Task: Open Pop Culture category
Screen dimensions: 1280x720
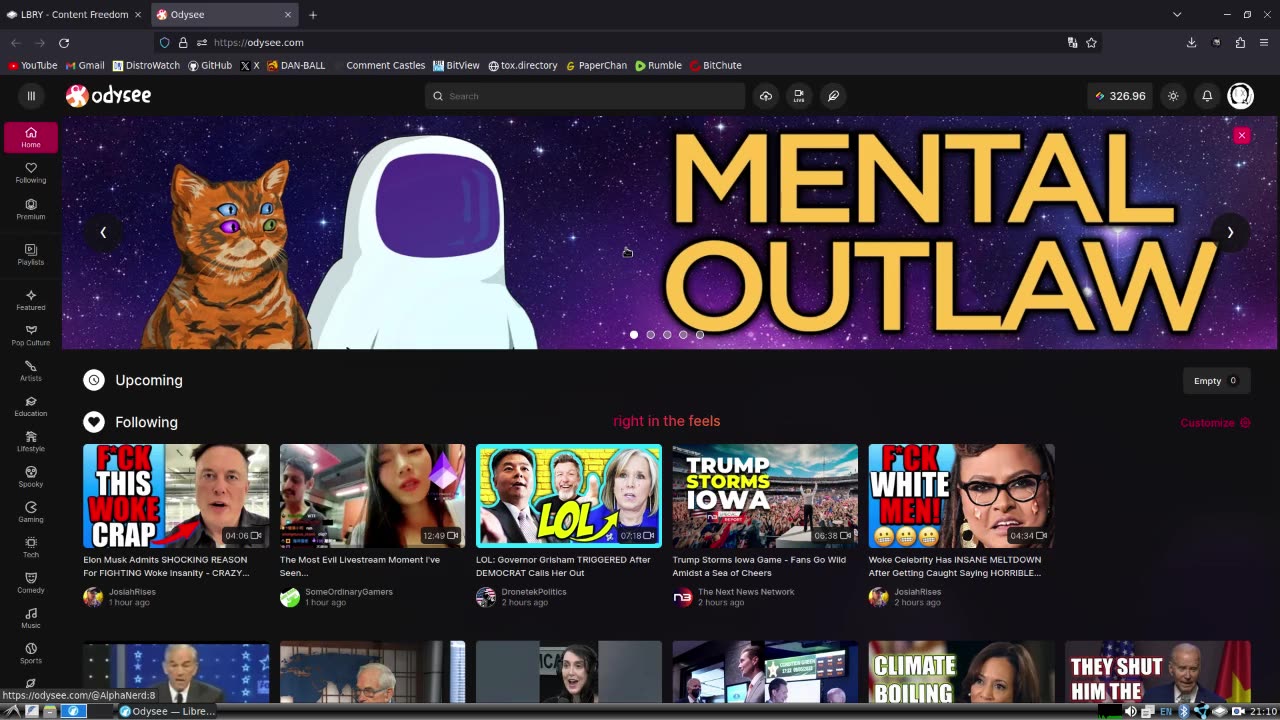Action: pyautogui.click(x=31, y=335)
